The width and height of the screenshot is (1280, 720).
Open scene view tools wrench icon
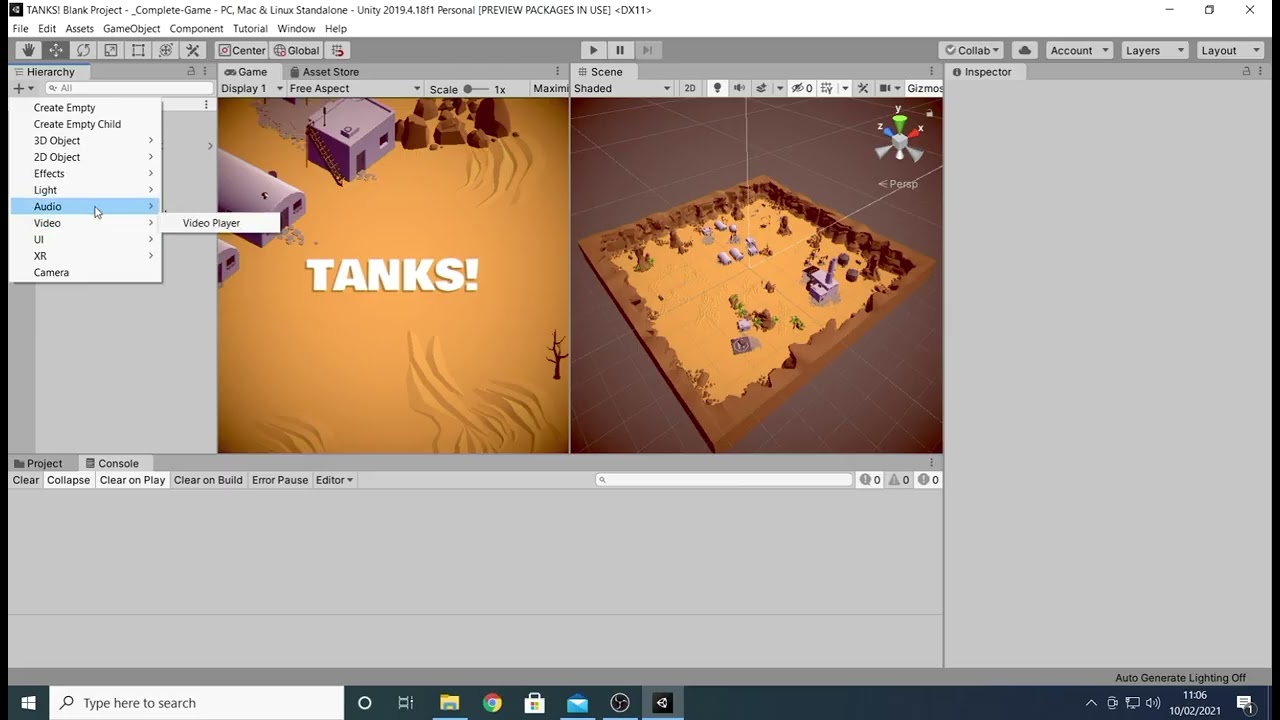click(863, 88)
